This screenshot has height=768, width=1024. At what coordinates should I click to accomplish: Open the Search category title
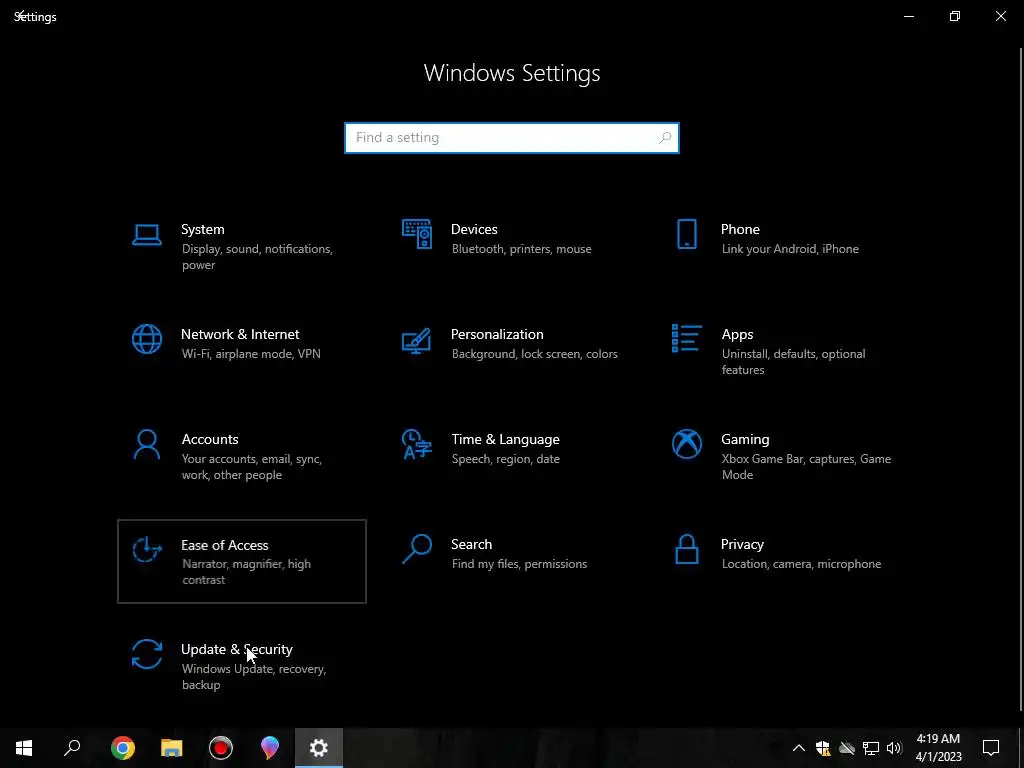click(x=472, y=545)
